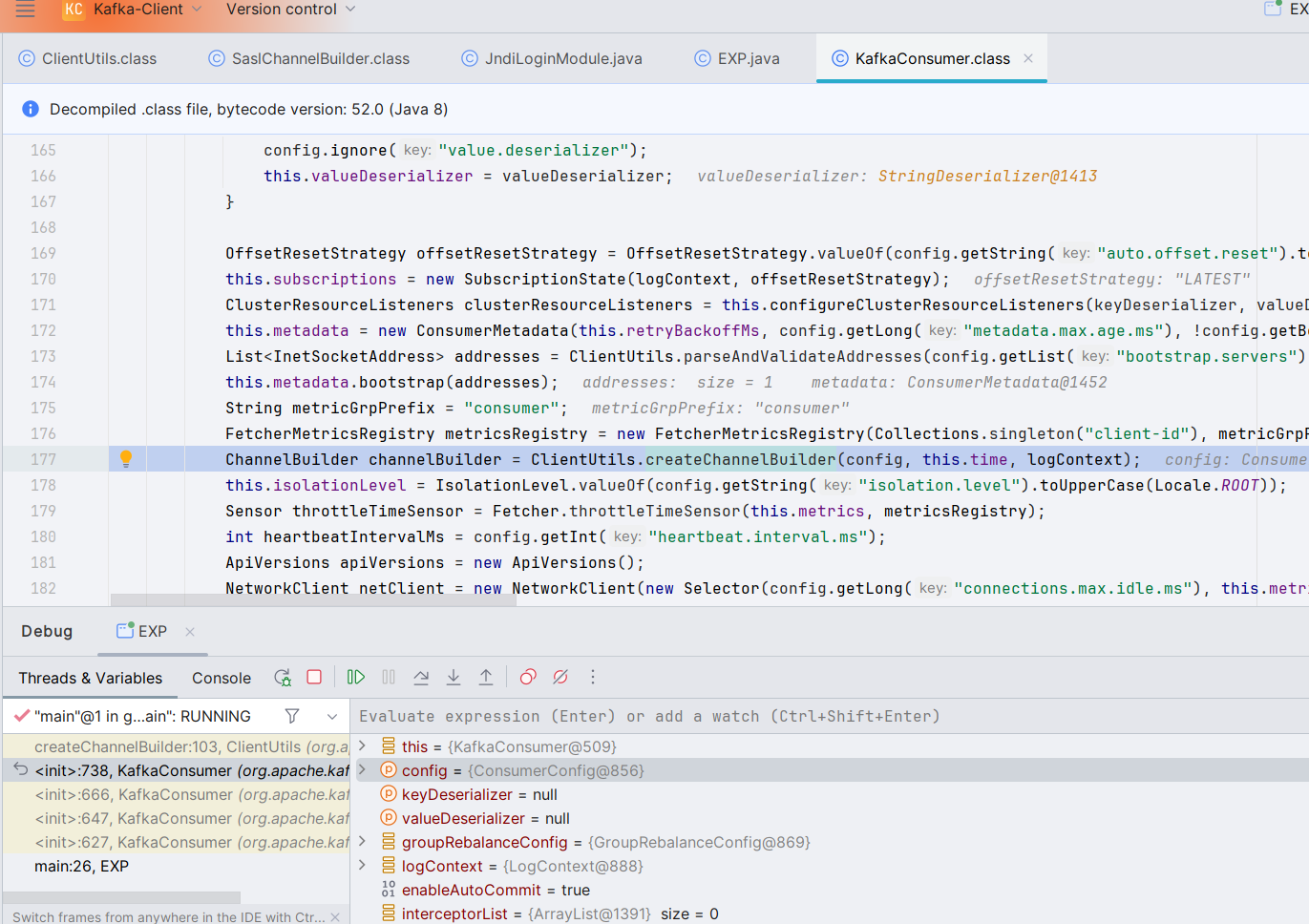Click the frames filter icon

click(292, 716)
